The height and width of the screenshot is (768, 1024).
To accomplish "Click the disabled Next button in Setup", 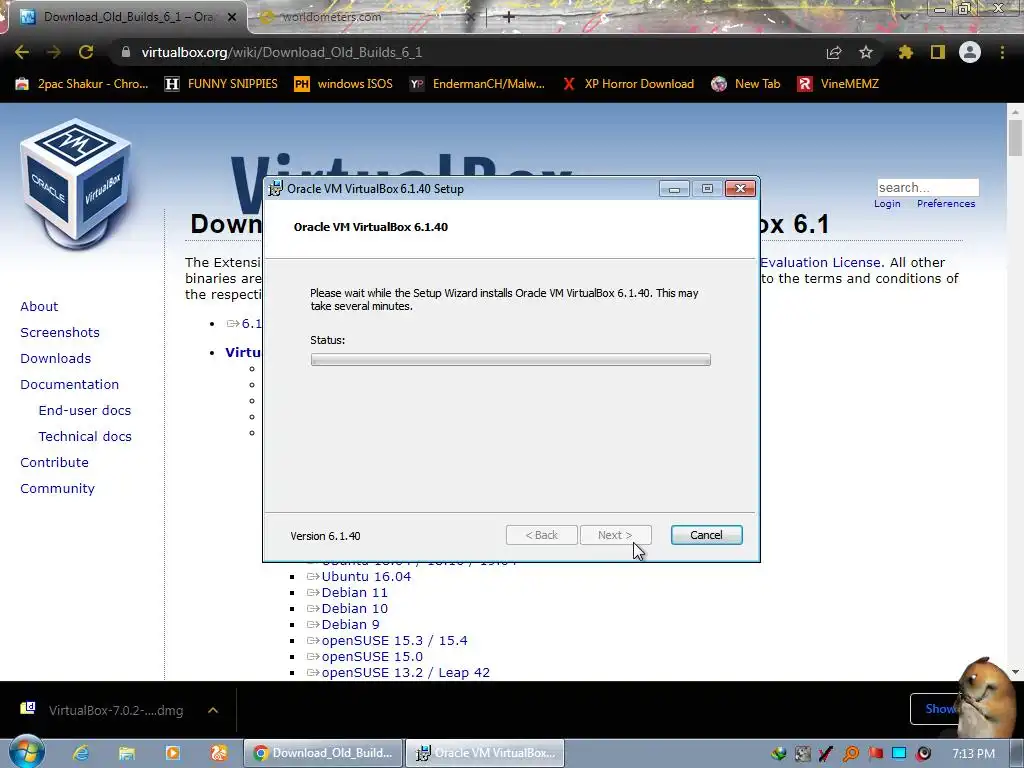I will coord(615,535).
